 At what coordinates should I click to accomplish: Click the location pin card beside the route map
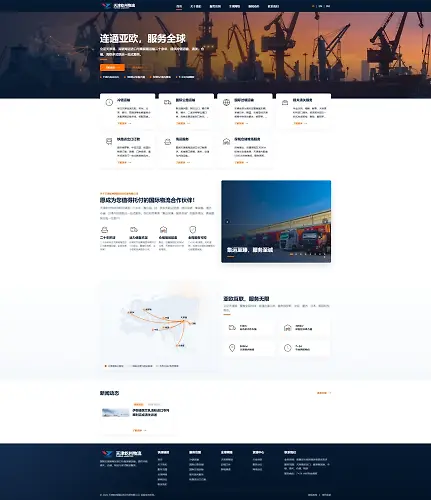249,348
